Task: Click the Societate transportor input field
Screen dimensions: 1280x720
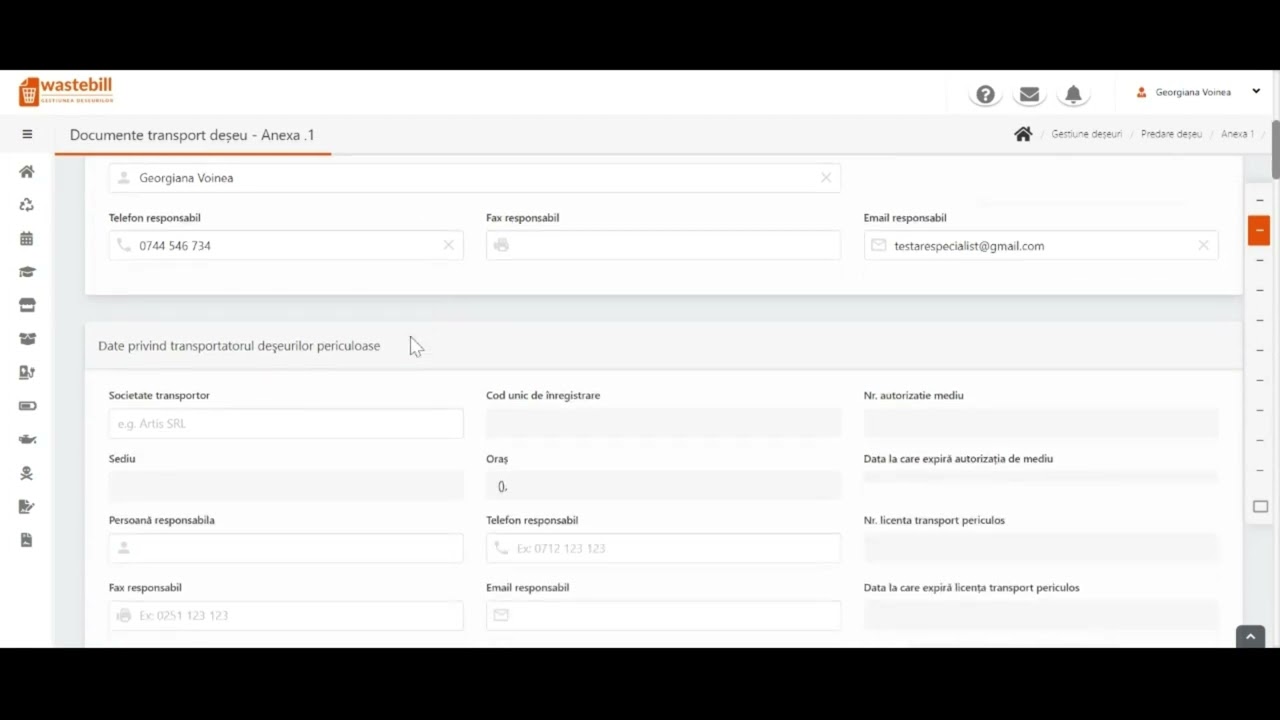Action: click(x=286, y=423)
